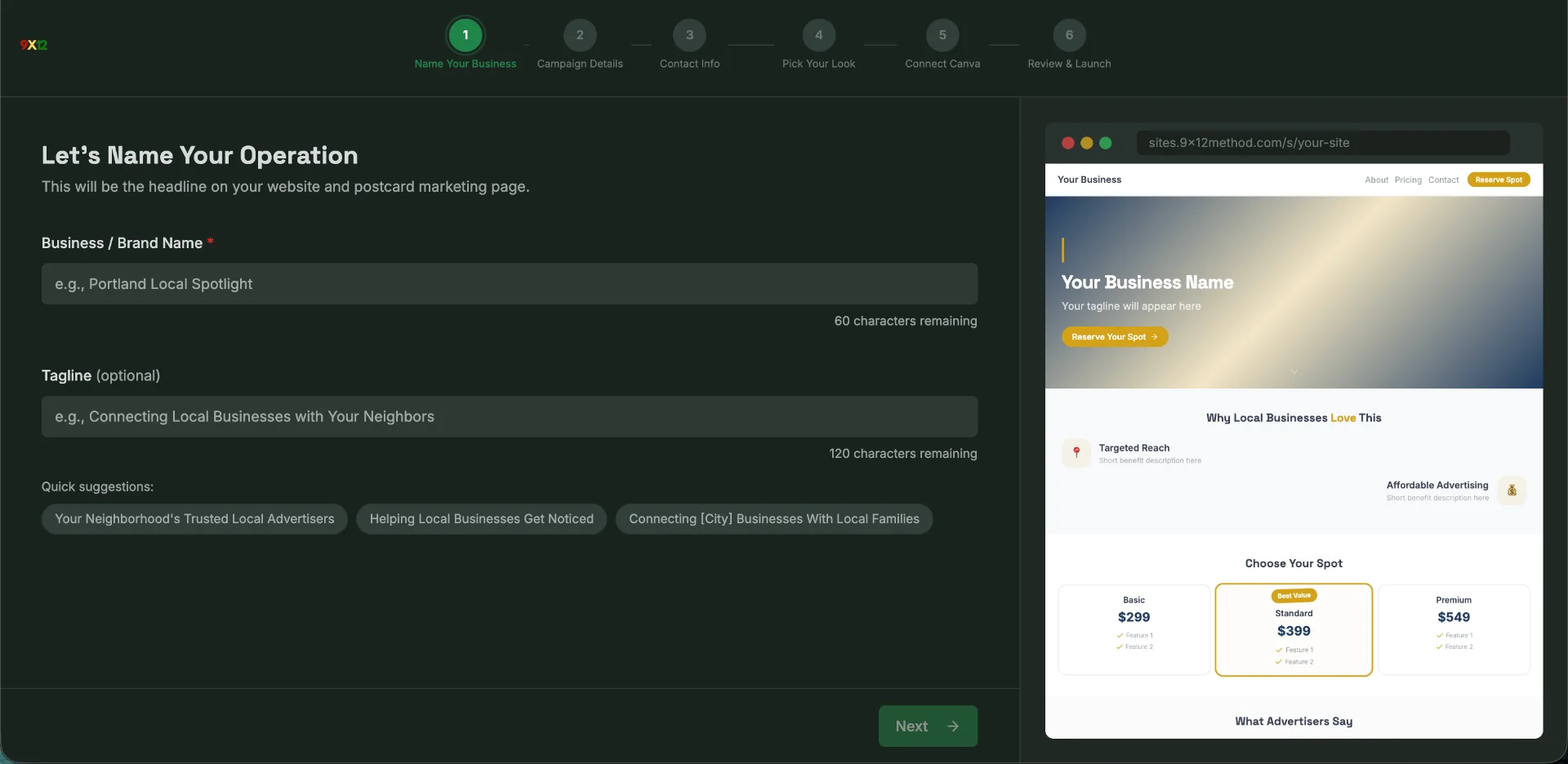Click the arrow on Reserve Your Spot button
1568x764 pixels.
[x=1156, y=336]
